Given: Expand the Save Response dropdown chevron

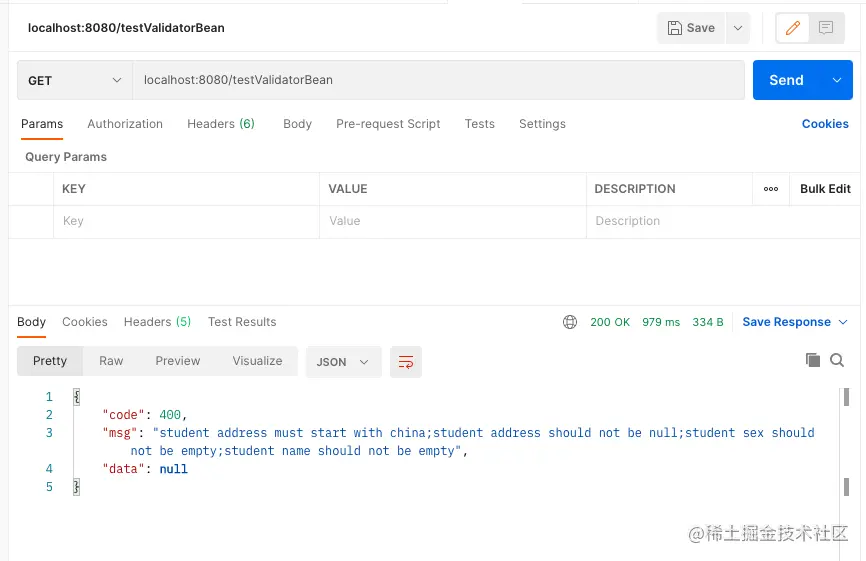Looking at the screenshot, I should coord(843,322).
